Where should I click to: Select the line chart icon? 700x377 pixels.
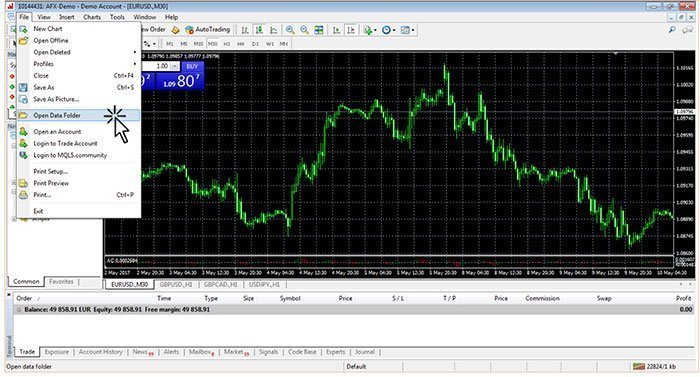coord(273,30)
